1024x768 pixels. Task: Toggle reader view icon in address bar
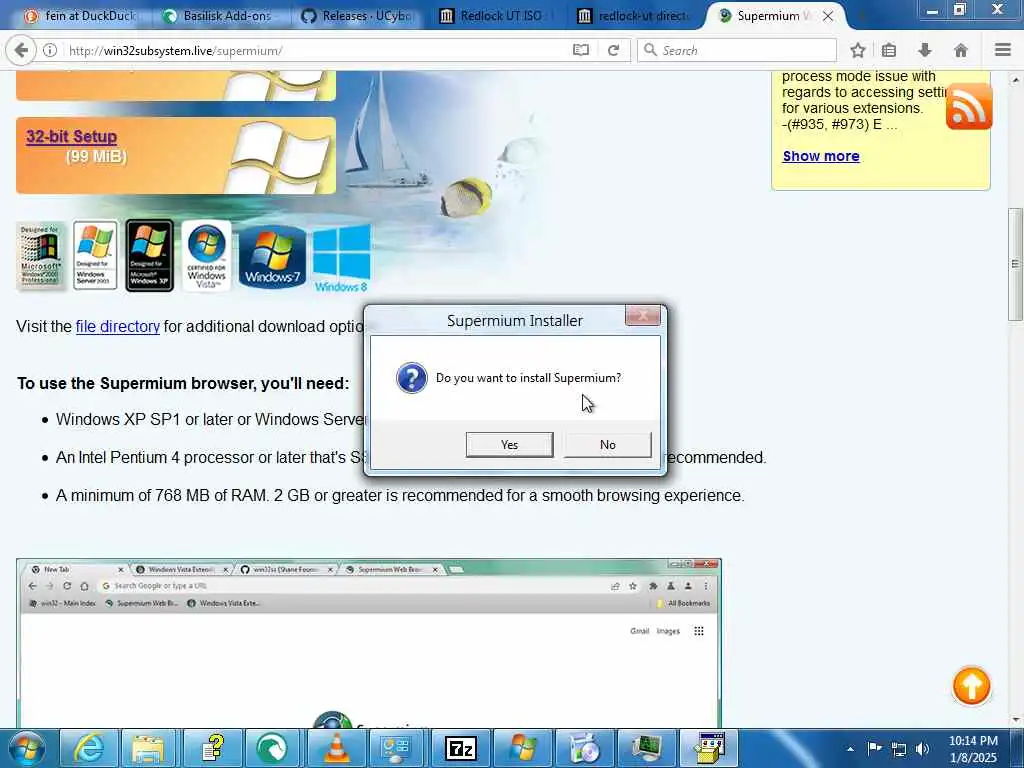(581, 50)
